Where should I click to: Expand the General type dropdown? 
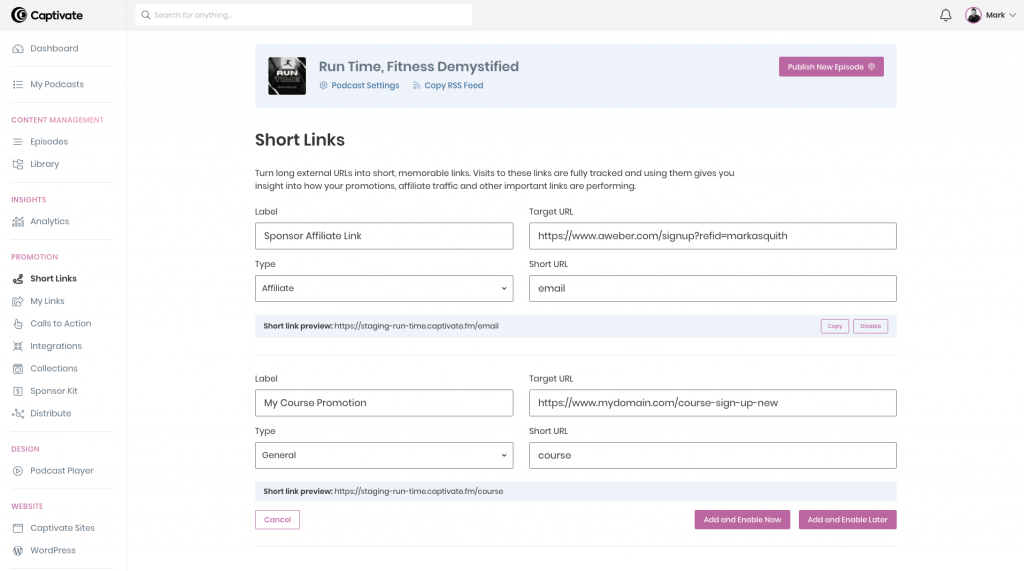(x=385, y=455)
